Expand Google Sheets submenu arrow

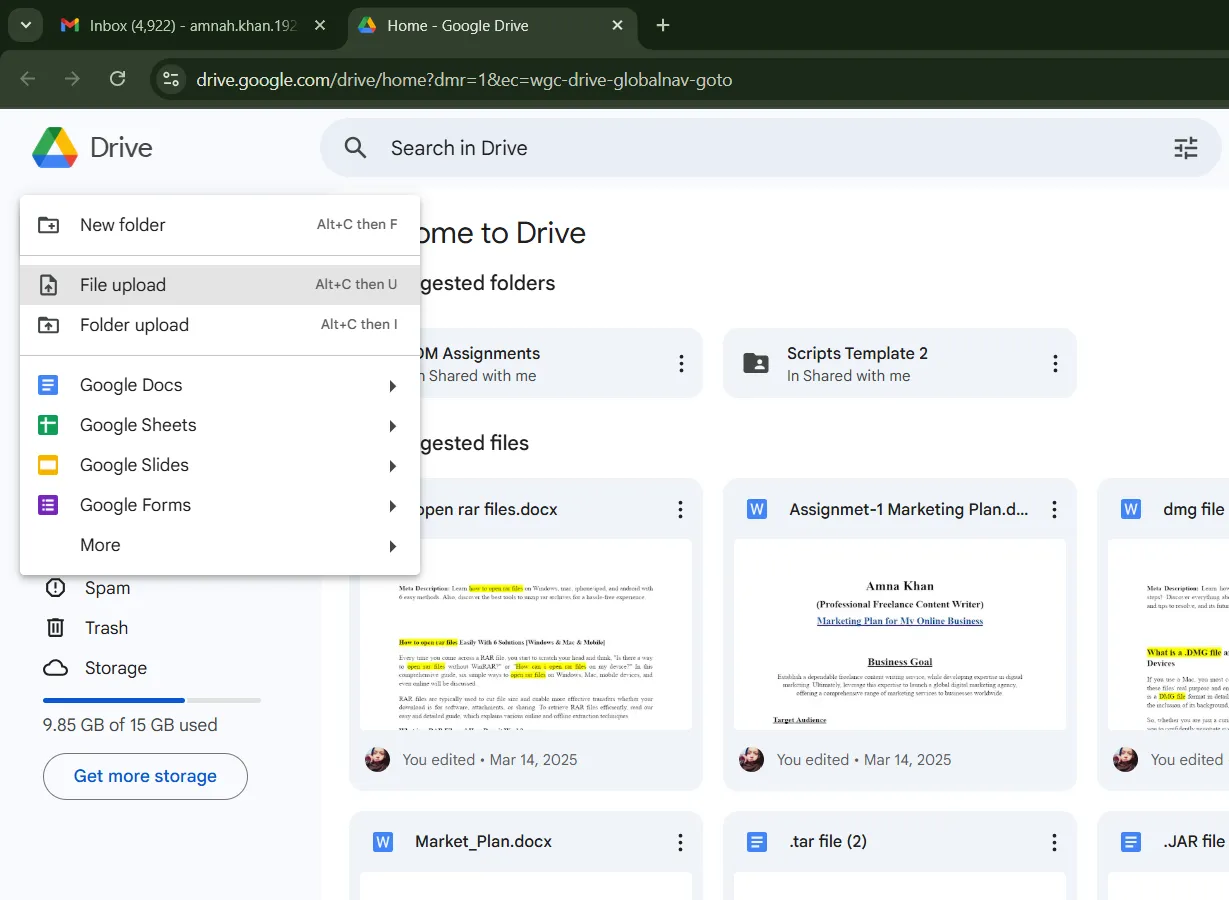[393, 426]
